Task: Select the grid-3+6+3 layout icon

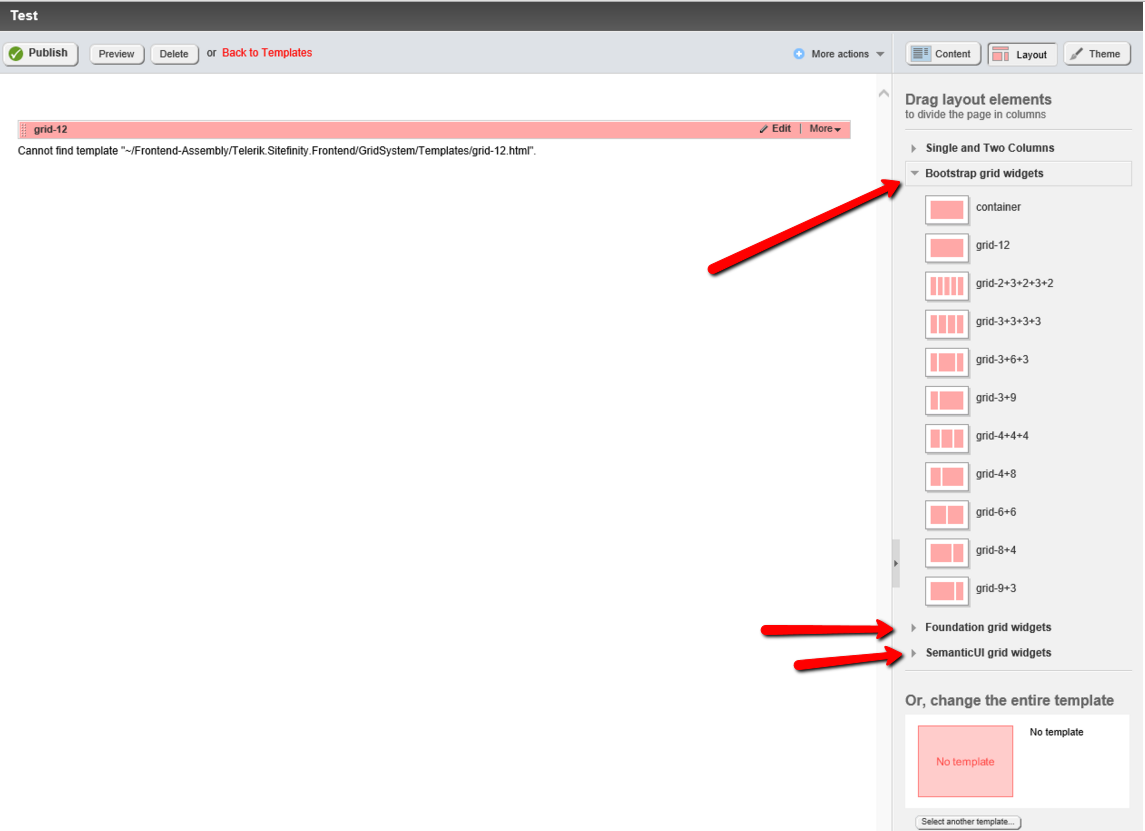Action: pos(946,361)
